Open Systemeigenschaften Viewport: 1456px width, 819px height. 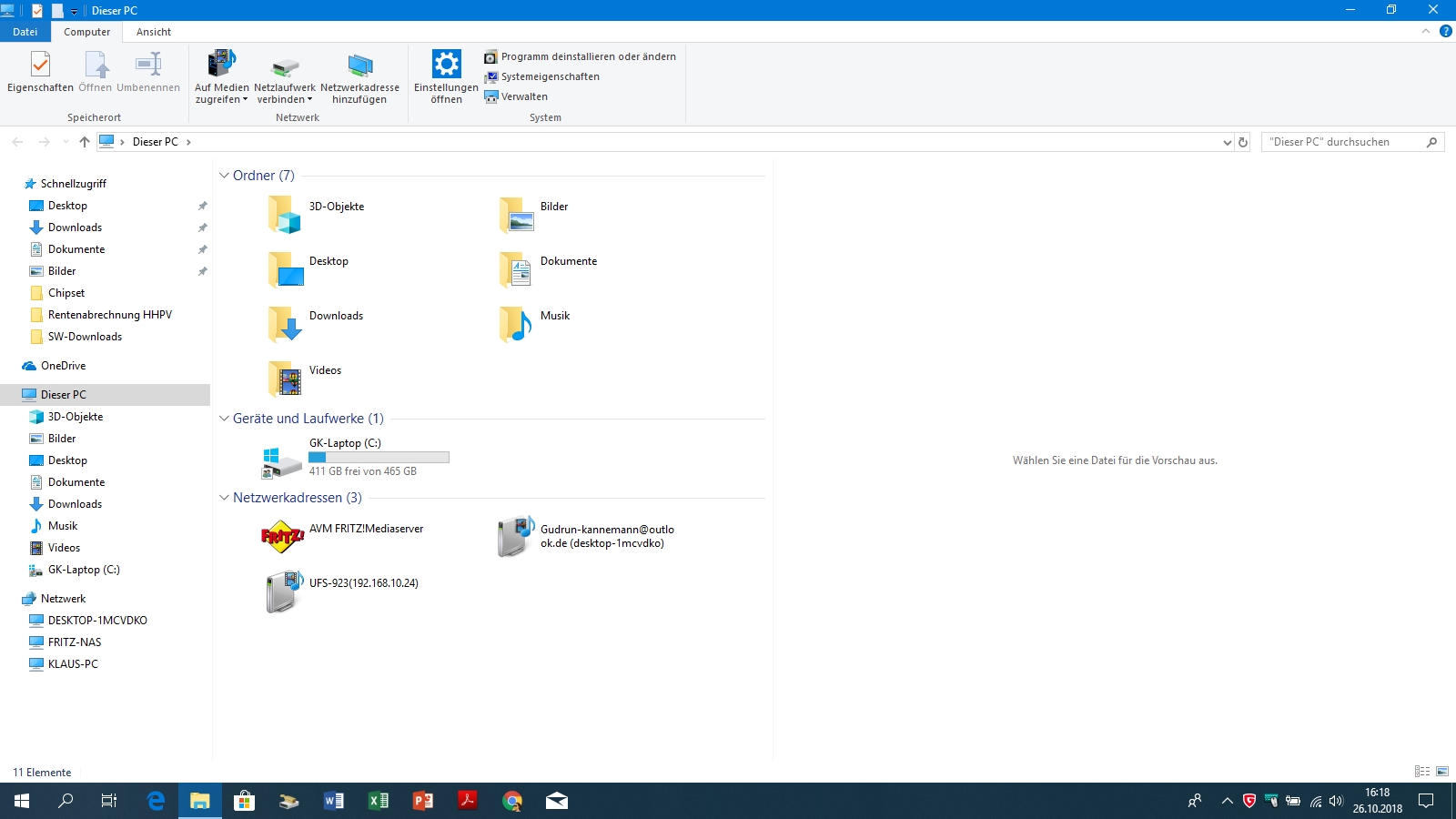pyautogui.click(x=541, y=76)
